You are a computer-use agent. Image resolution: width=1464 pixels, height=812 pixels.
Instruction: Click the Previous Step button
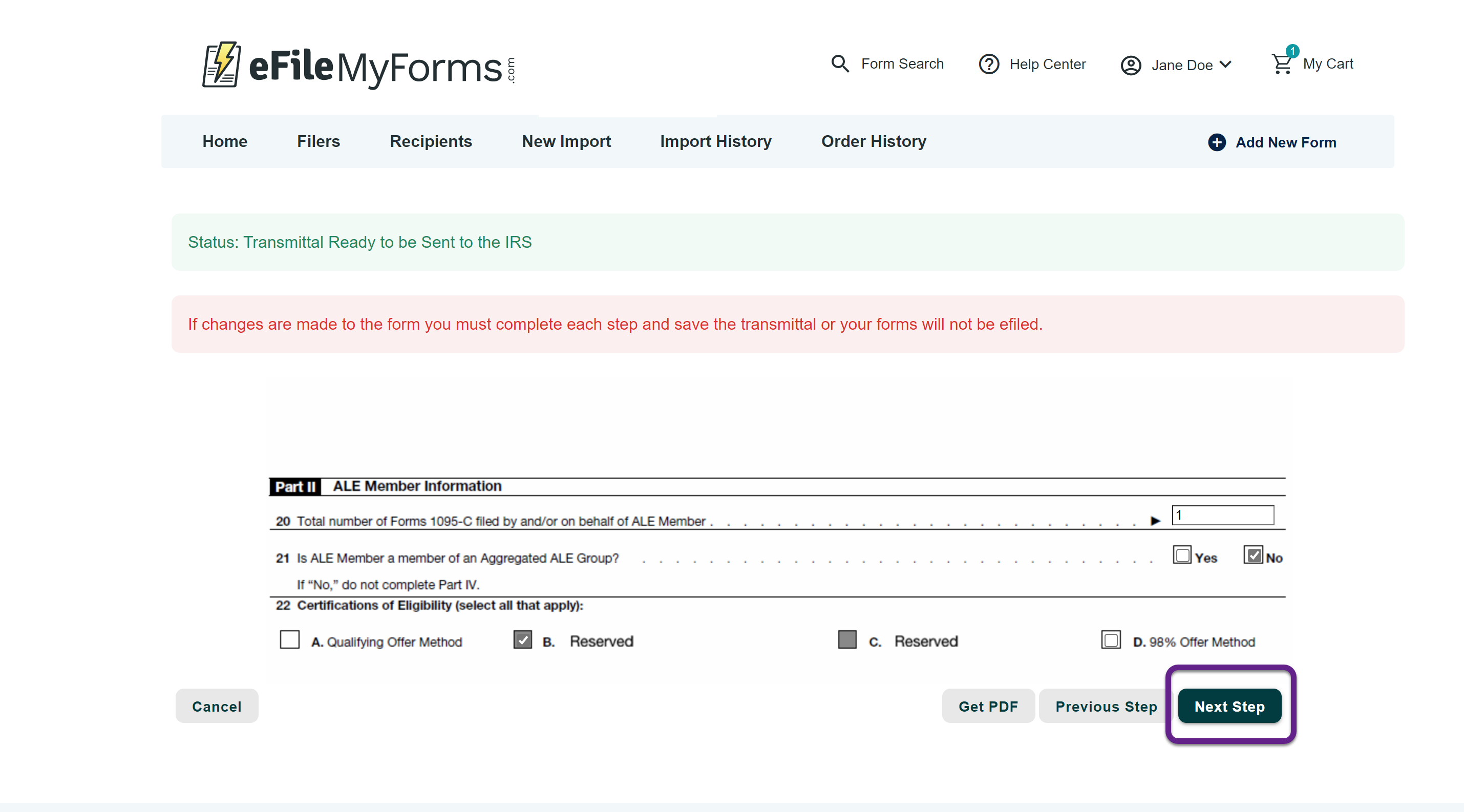(1106, 707)
